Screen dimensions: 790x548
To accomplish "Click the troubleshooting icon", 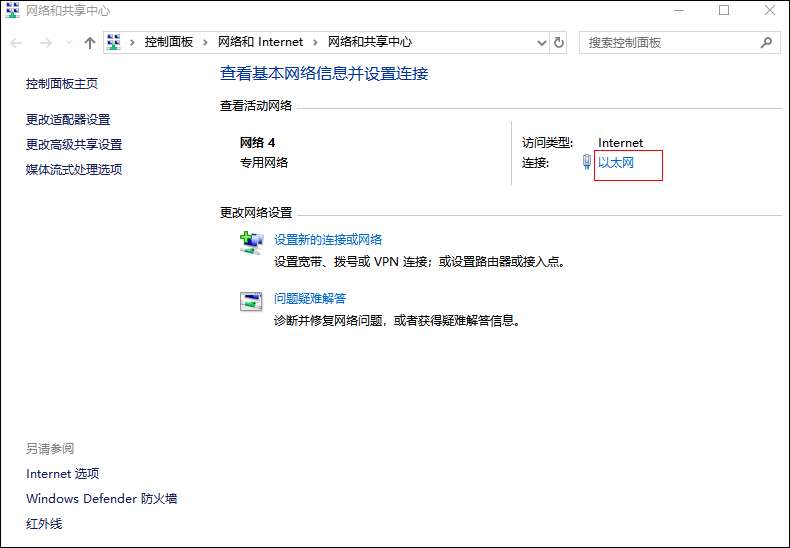I will click(x=251, y=301).
